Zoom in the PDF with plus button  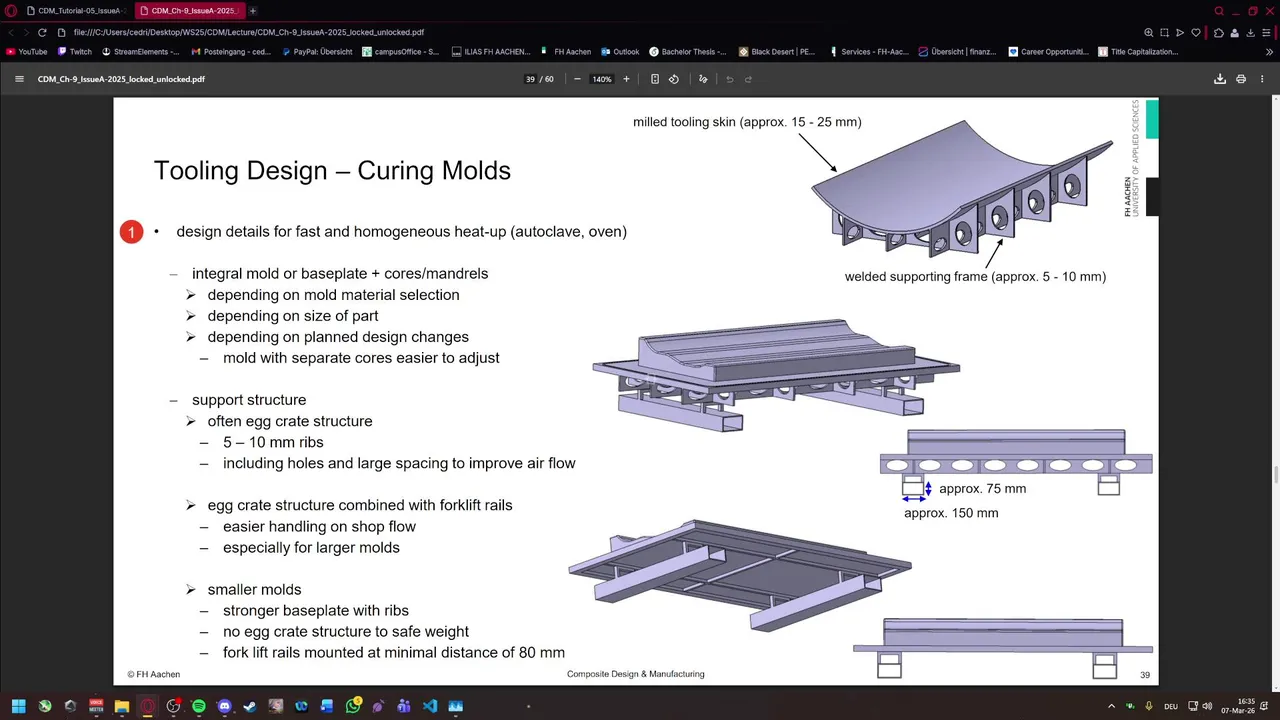click(626, 79)
